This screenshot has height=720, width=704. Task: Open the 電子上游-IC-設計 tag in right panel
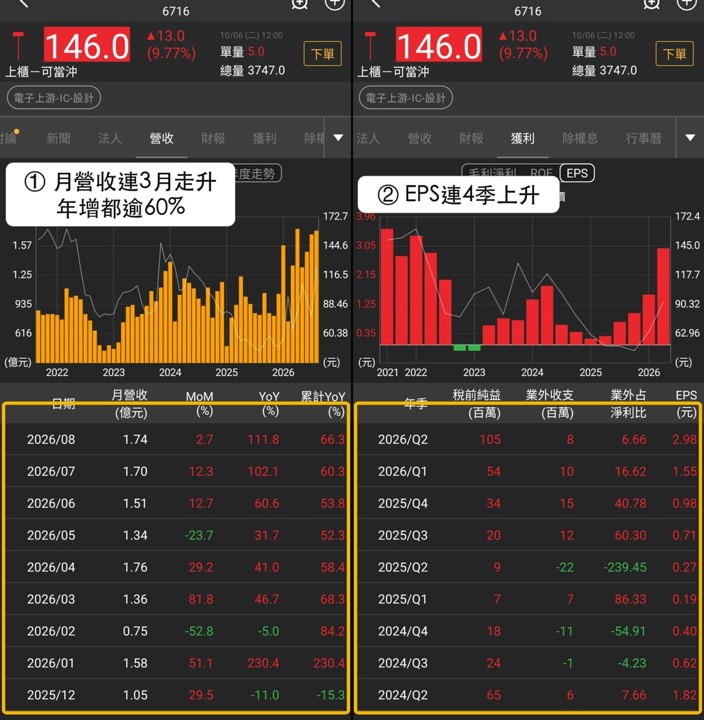[x=406, y=98]
